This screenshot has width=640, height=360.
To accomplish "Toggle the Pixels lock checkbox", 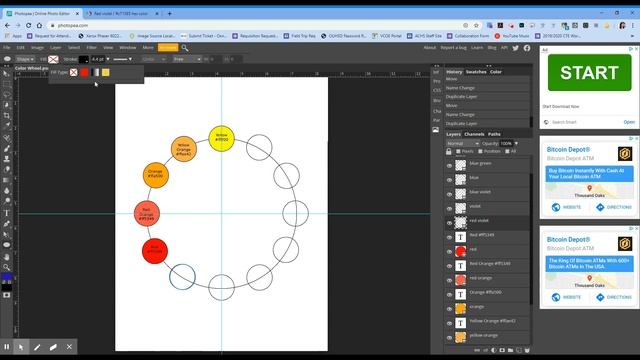I will pyautogui.click(x=458, y=151).
